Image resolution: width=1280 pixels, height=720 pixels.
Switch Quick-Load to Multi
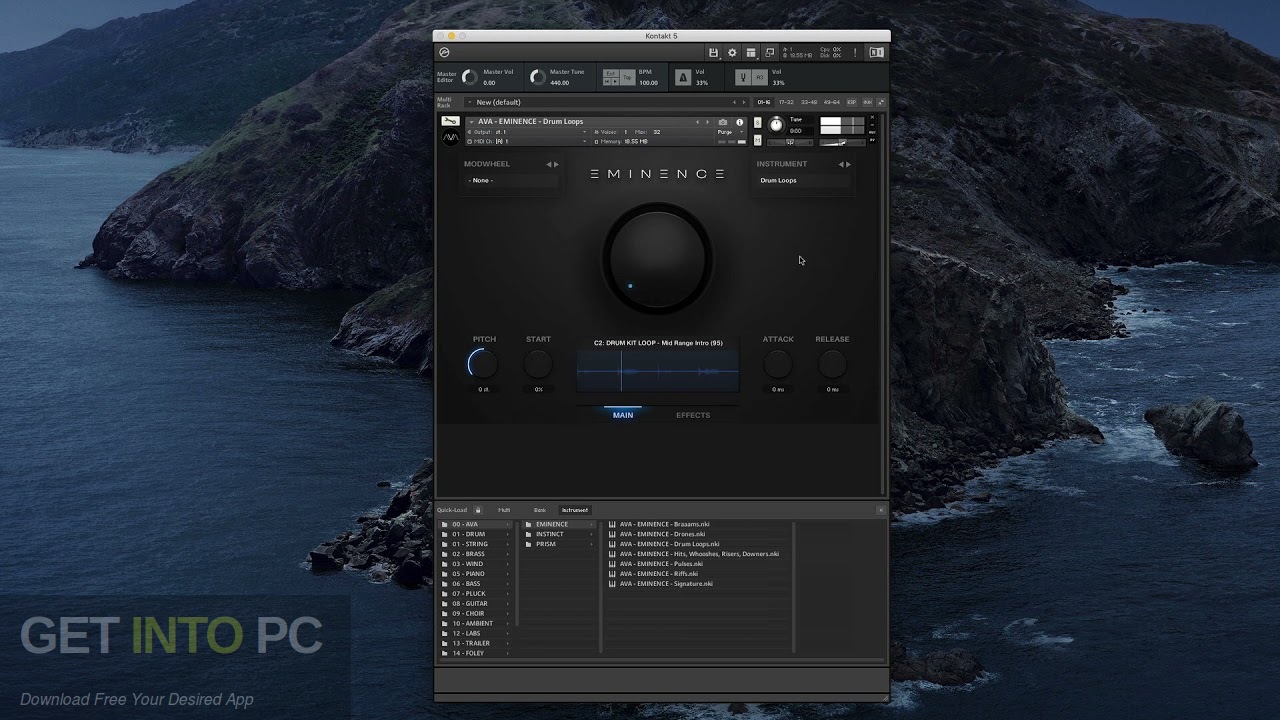tap(504, 510)
